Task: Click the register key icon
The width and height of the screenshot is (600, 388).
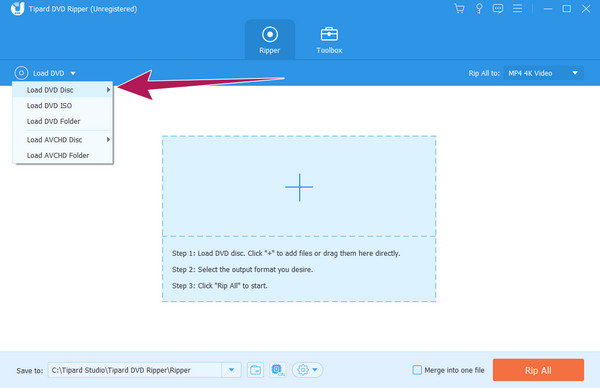Action: (x=479, y=8)
